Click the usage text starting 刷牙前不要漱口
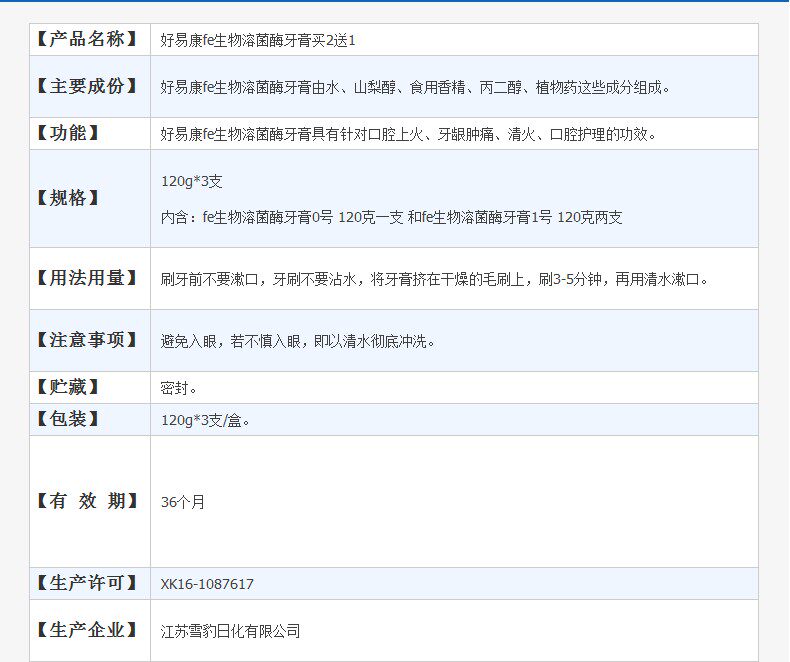790x662 pixels. click(x=435, y=279)
